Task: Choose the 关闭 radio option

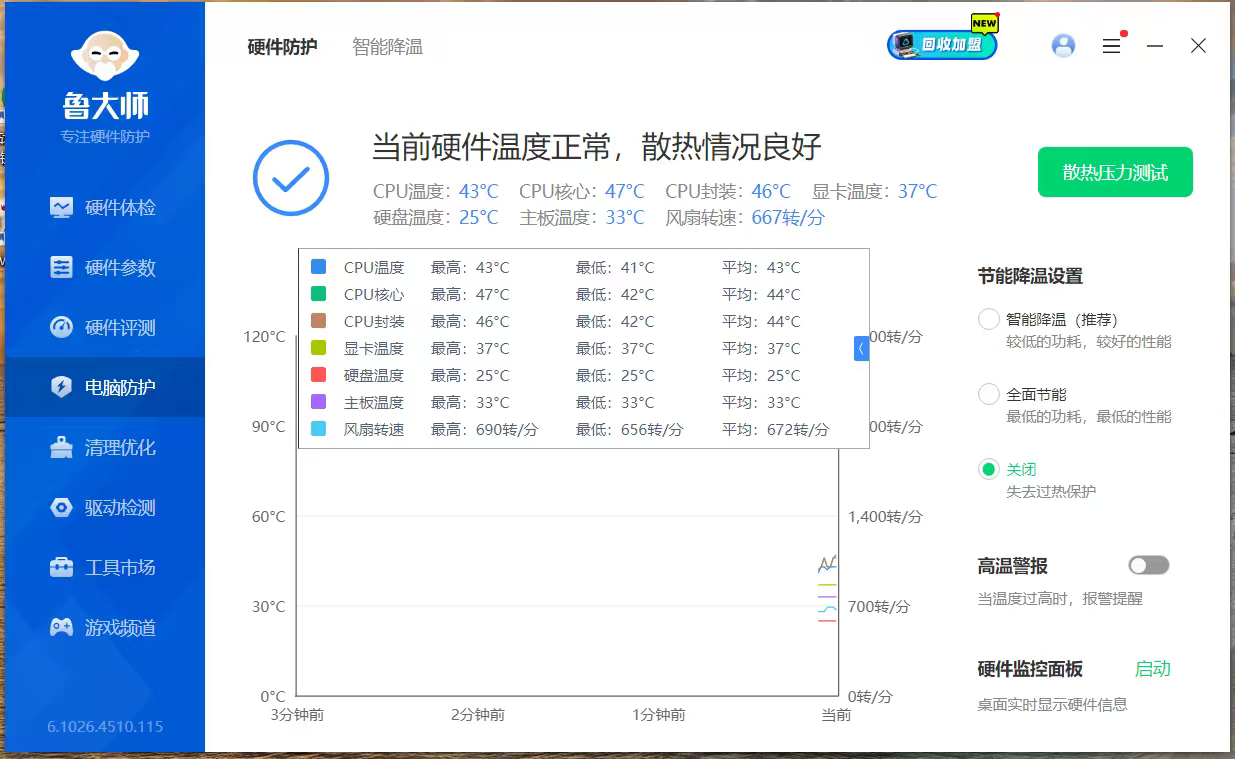Action: (x=989, y=469)
